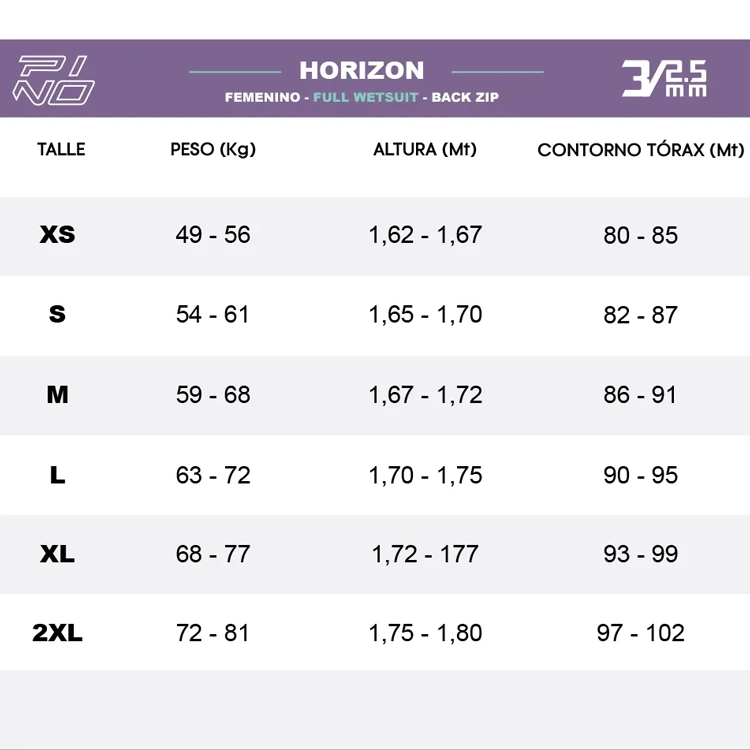Choose the XS size label
The image size is (750, 750).
click(57, 235)
